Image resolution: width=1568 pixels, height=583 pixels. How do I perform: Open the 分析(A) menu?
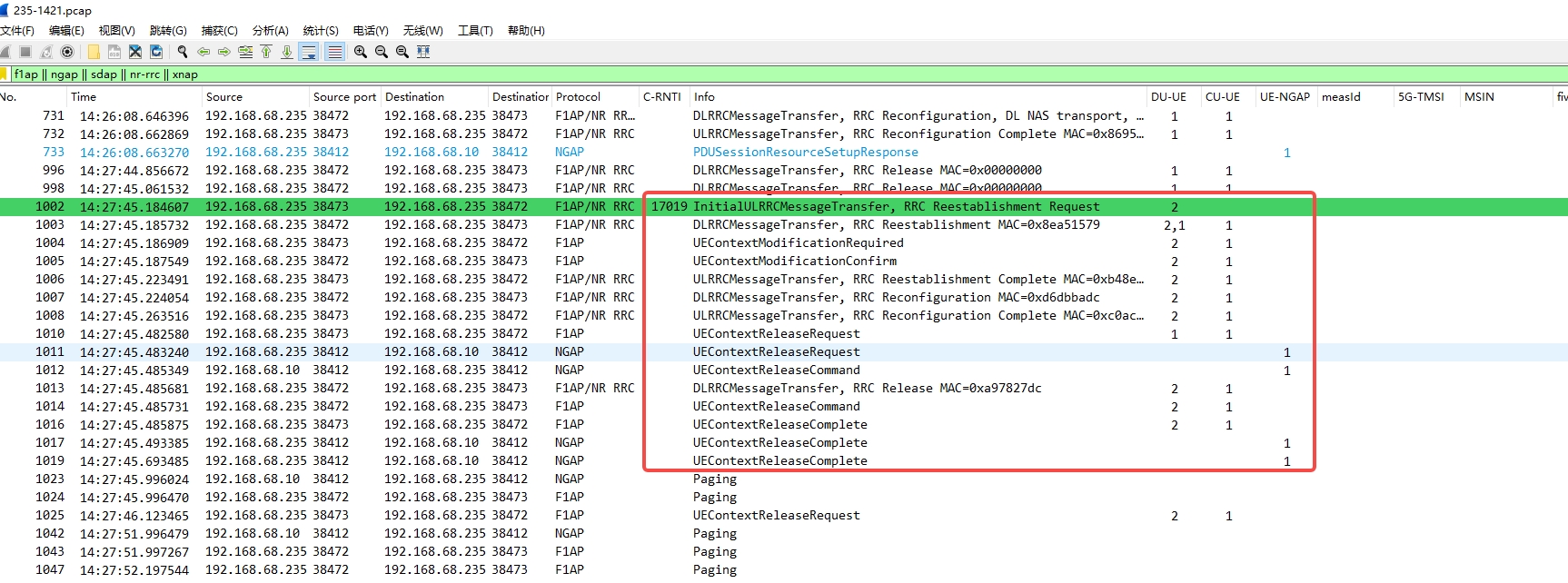pyautogui.click(x=270, y=30)
